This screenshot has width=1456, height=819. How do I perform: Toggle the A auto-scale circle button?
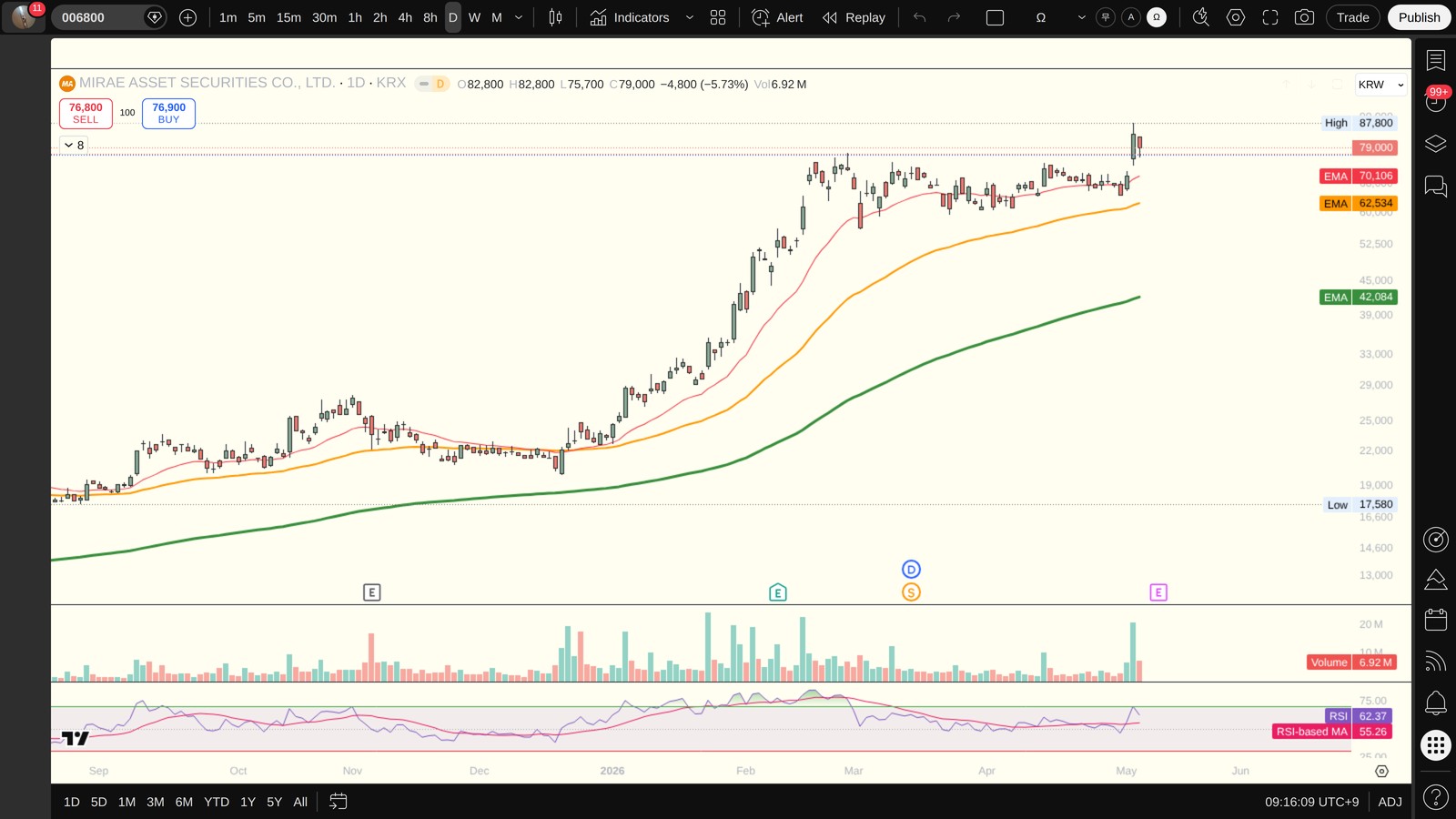coord(1131,17)
